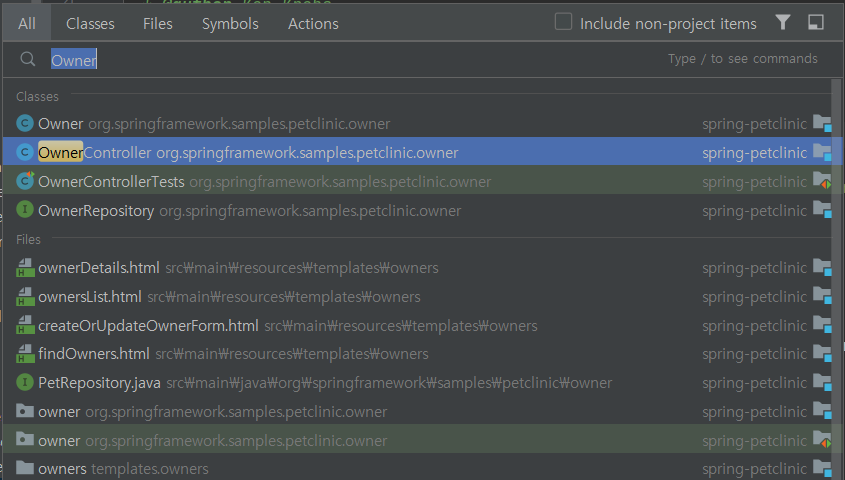The height and width of the screenshot is (480, 845).
Task: Click the module icon in ownerDetails.html row
Action: point(822,267)
